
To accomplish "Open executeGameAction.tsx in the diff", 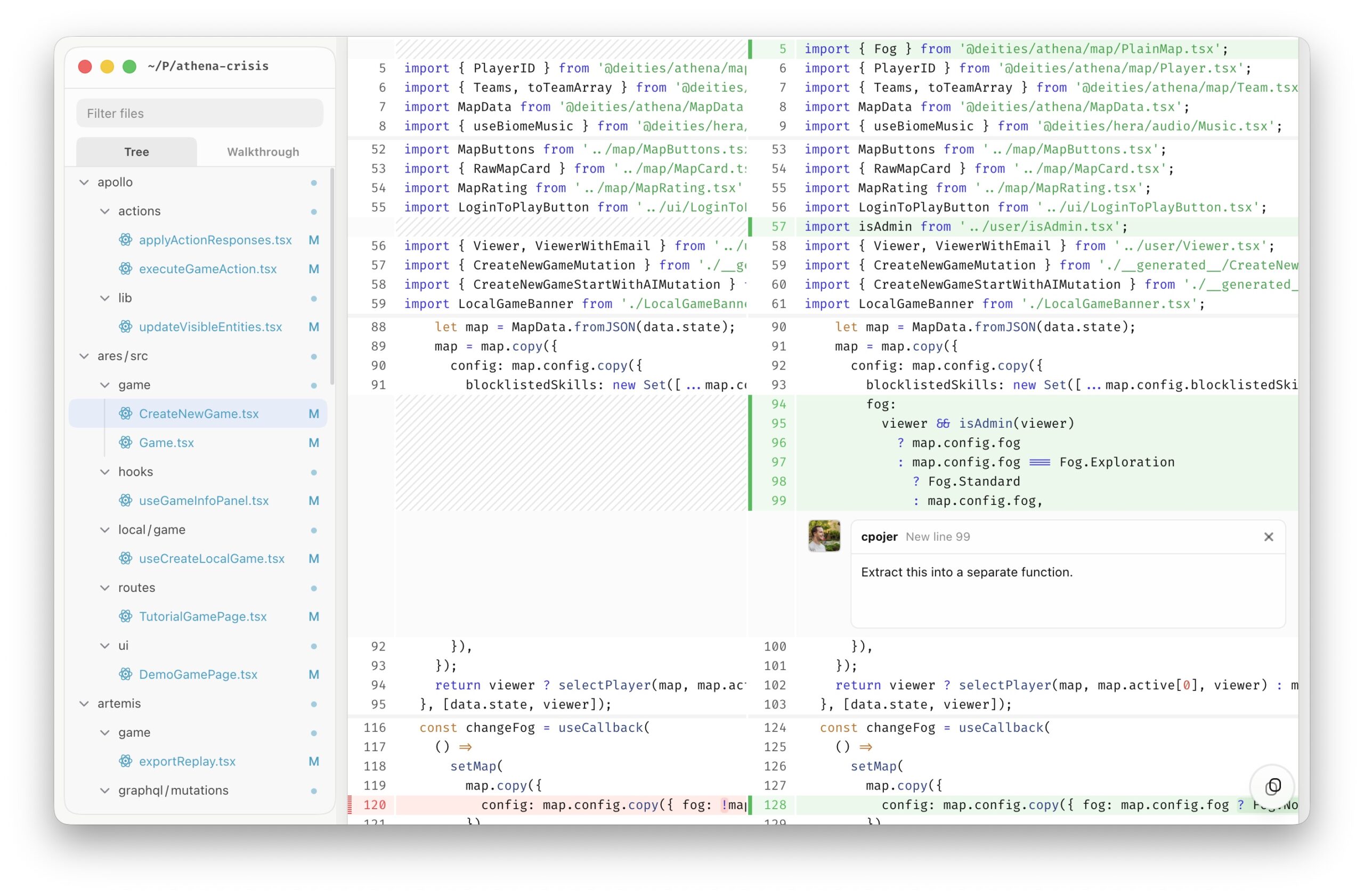I will (x=208, y=268).
